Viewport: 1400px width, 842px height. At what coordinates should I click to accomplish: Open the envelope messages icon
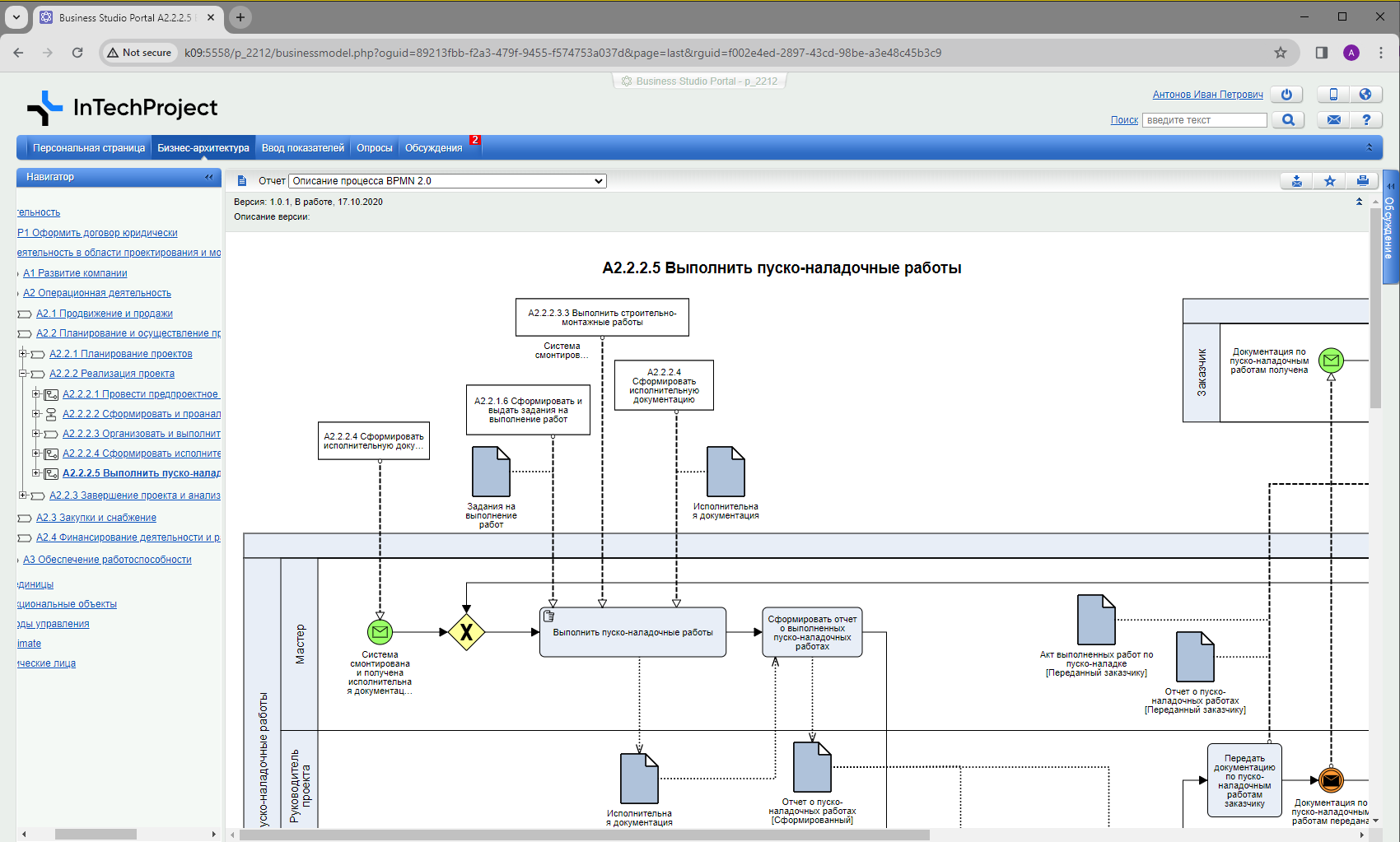1333,120
